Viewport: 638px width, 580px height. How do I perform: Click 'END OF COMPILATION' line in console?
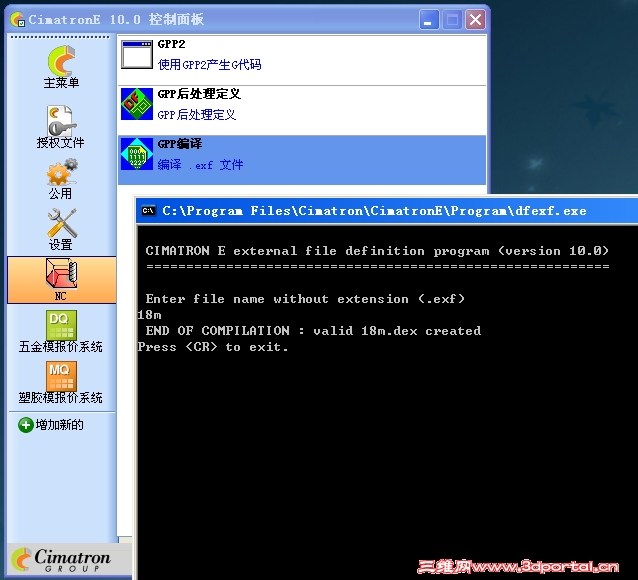coord(313,331)
